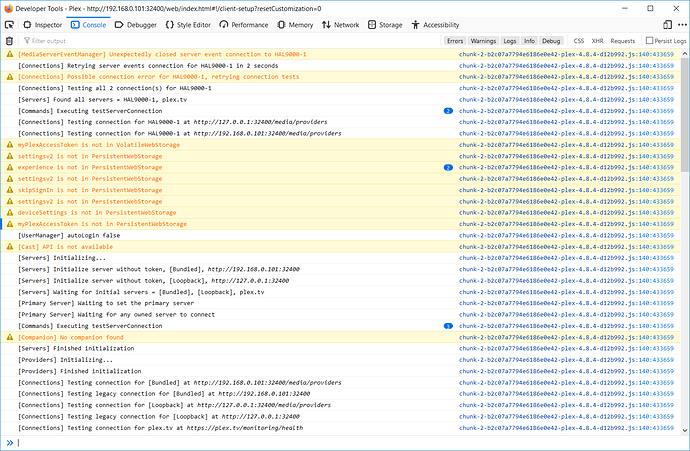Screen dimensions: 690x451
Task: Click the console command input line
Action: point(340,441)
